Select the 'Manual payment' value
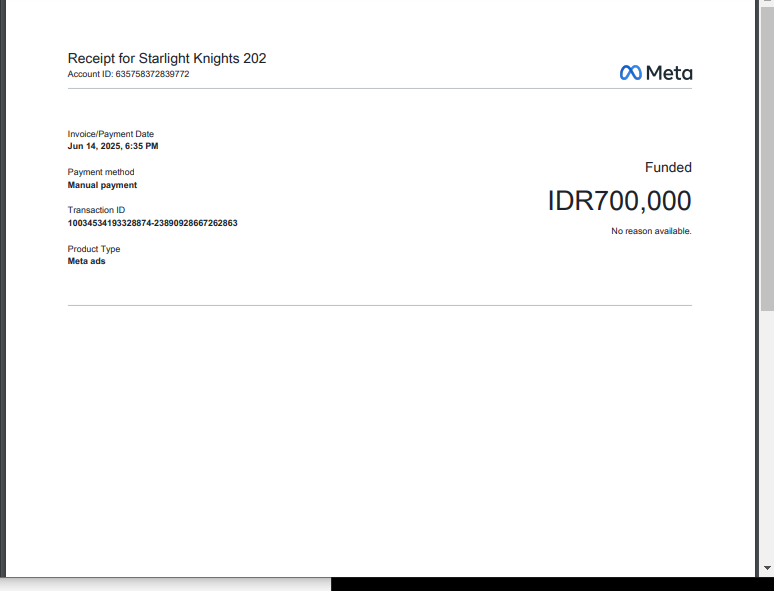 (102, 185)
